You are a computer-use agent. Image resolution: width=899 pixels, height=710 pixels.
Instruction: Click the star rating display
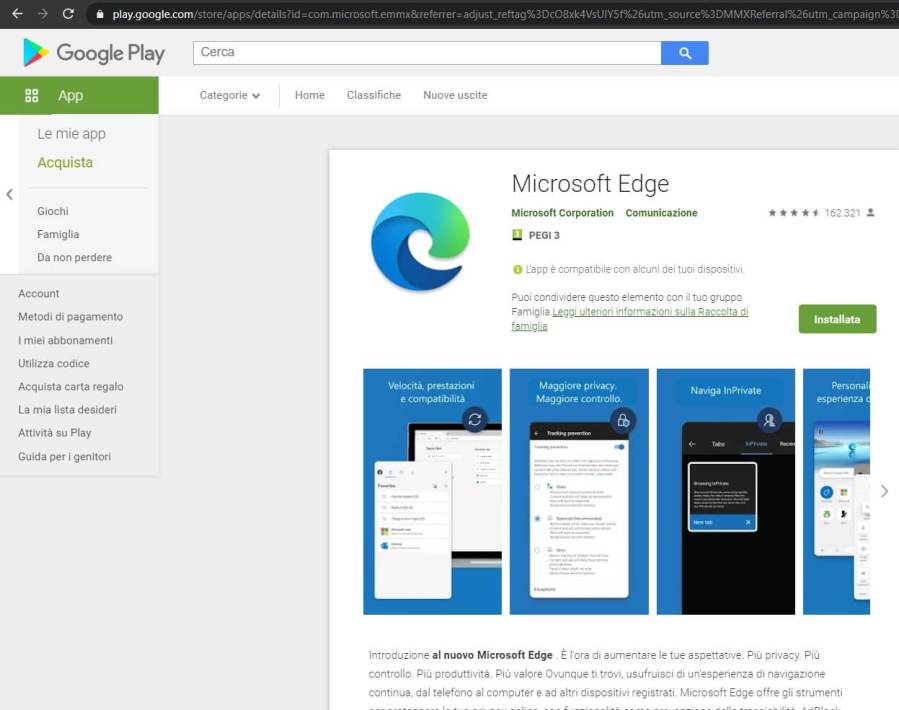pos(794,213)
